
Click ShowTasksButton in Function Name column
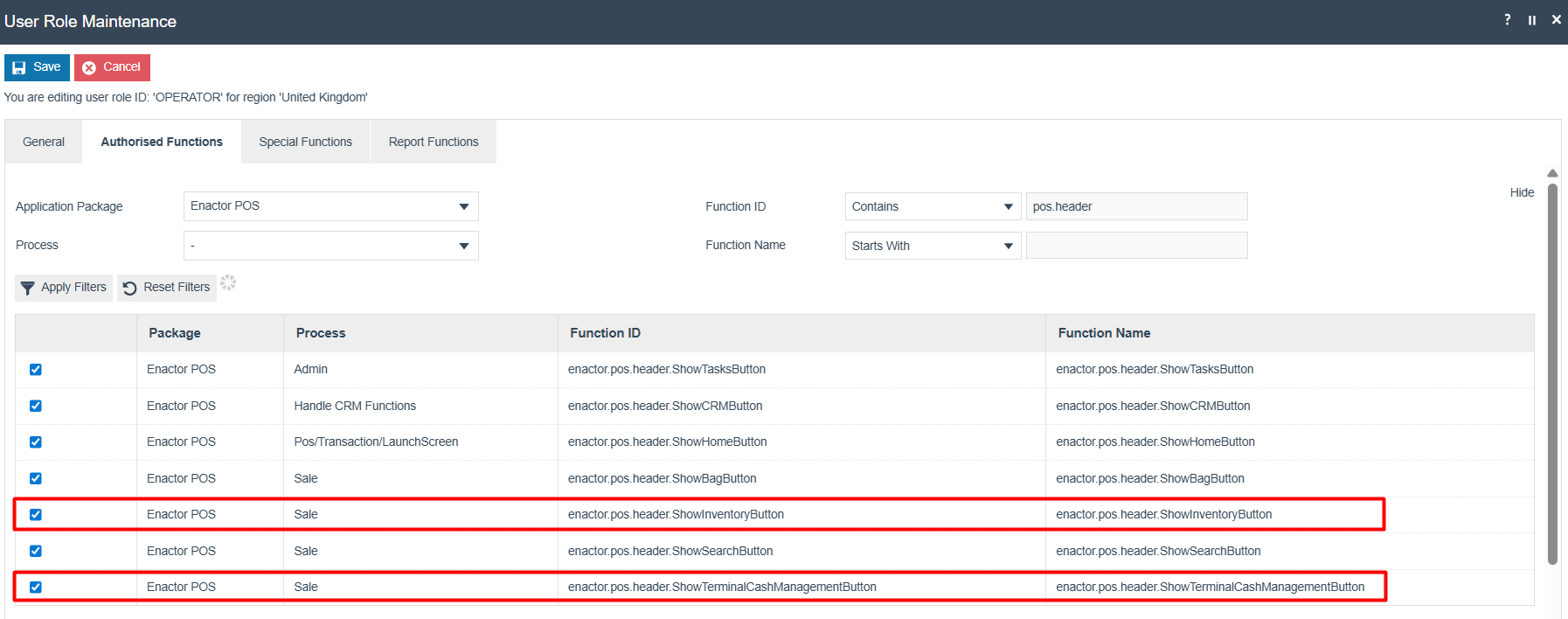(1155, 370)
